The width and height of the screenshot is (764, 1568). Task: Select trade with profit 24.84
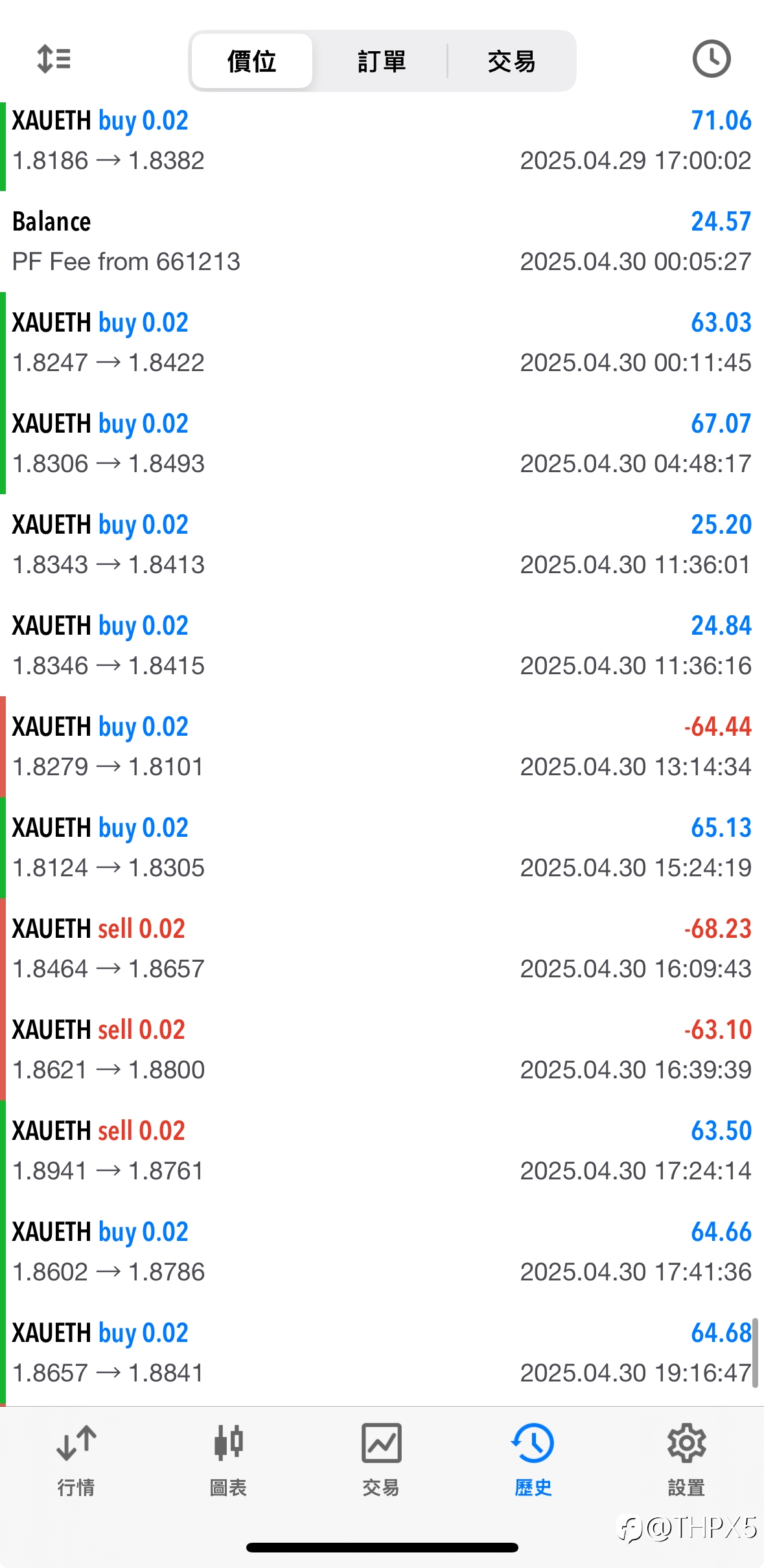pyautogui.click(x=382, y=646)
